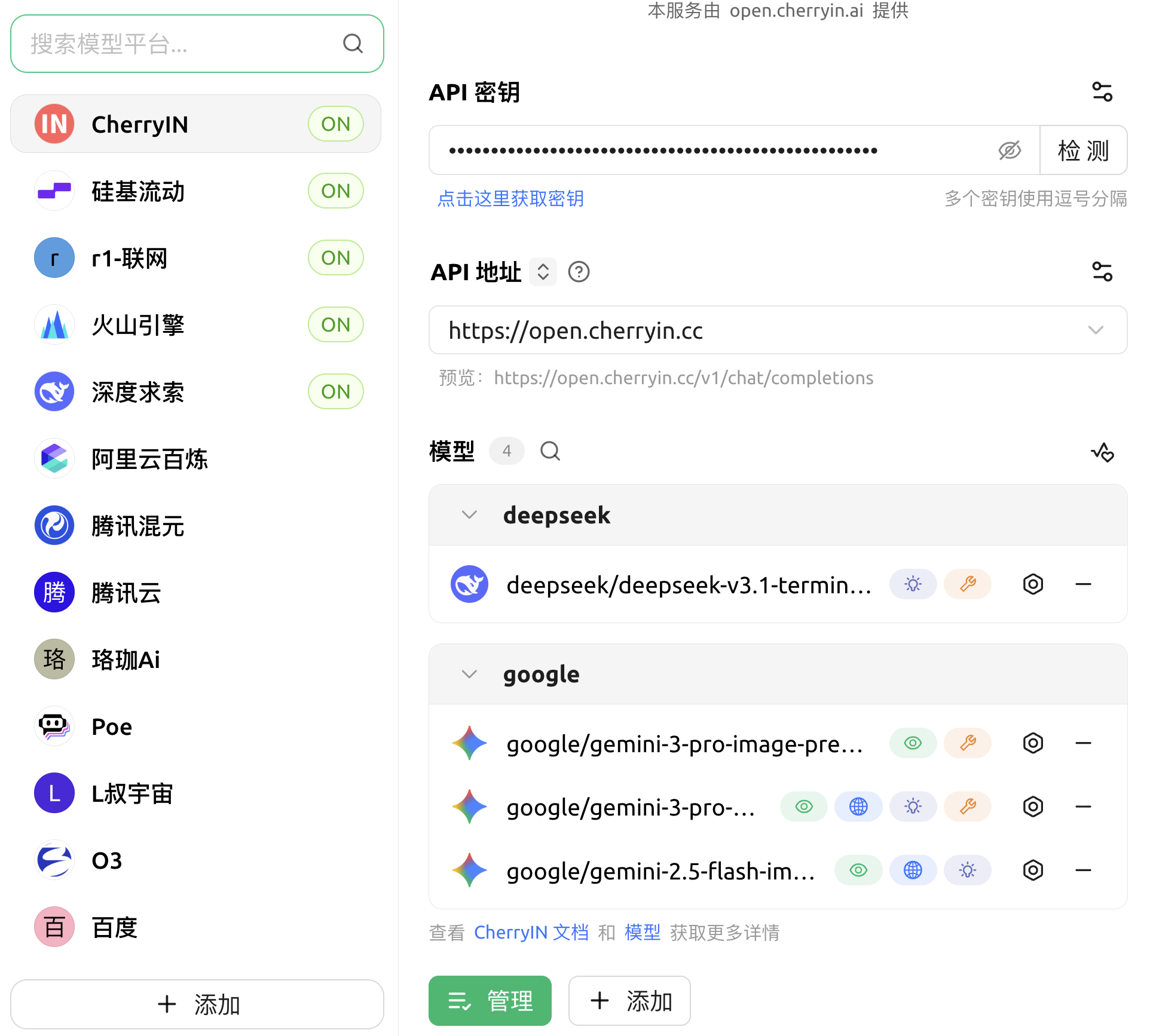Open API address settings sliders icon

coord(1102,272)
